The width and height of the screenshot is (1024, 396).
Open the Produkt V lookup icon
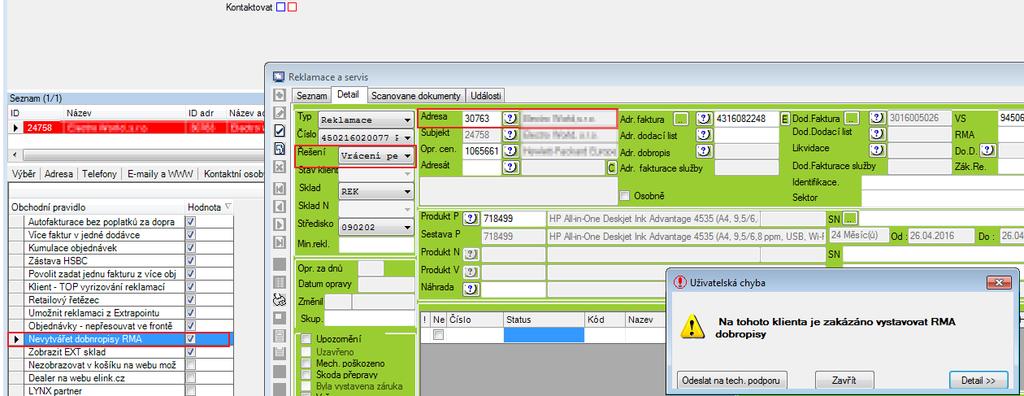point(472,272)
